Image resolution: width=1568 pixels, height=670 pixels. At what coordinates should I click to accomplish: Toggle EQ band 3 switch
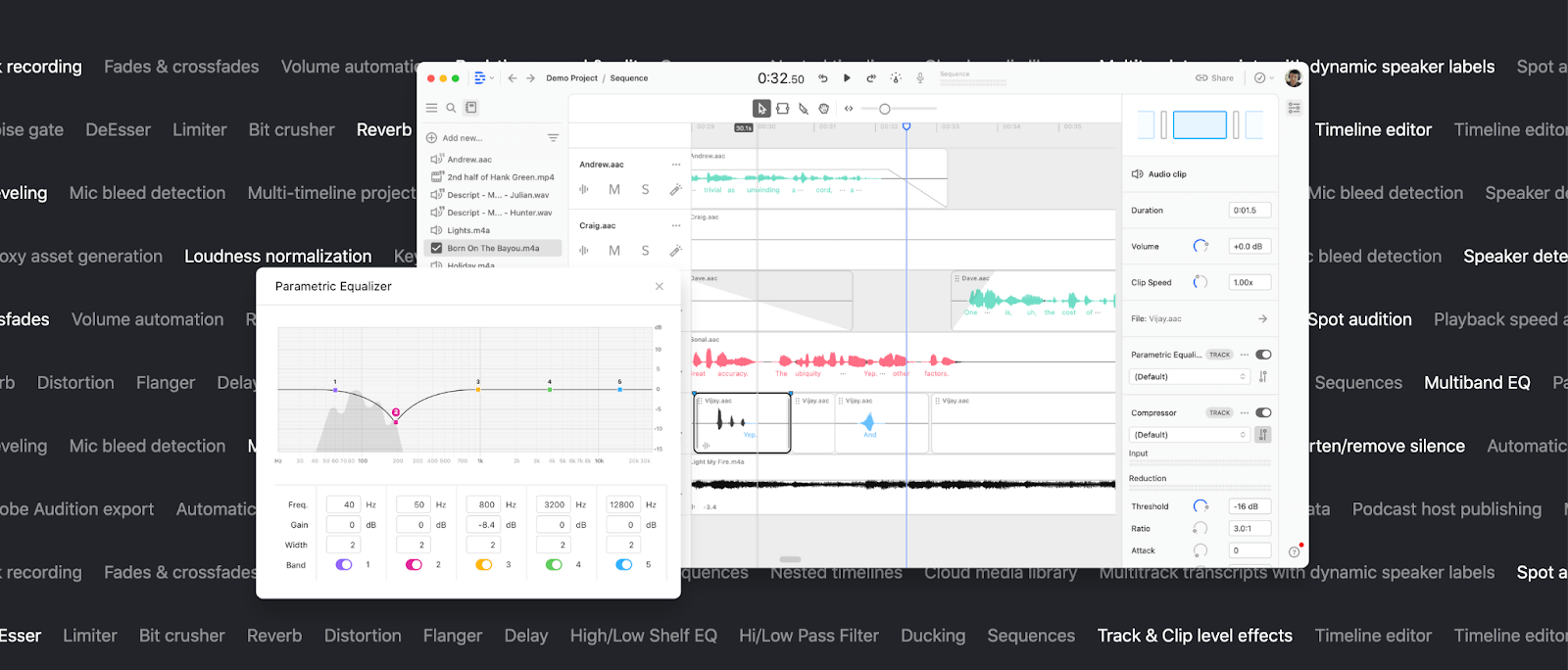click(484, 564)
